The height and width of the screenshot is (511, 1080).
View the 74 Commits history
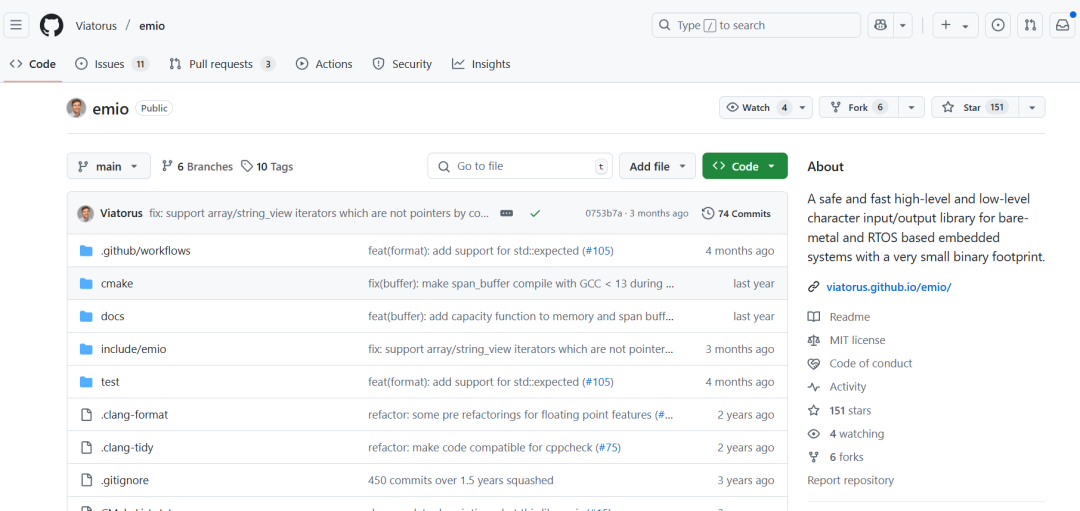pos(736,213)
